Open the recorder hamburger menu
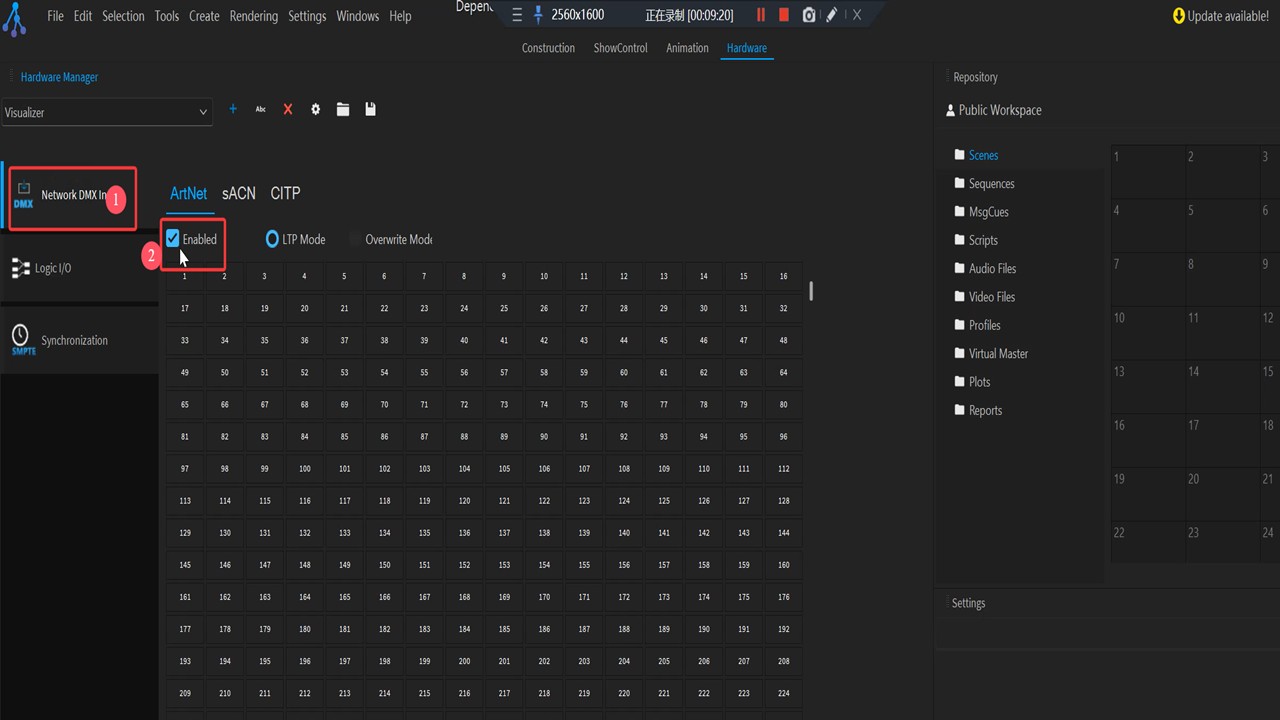The width and height of the screenshot is (1280, 720). tap(516, 15)
